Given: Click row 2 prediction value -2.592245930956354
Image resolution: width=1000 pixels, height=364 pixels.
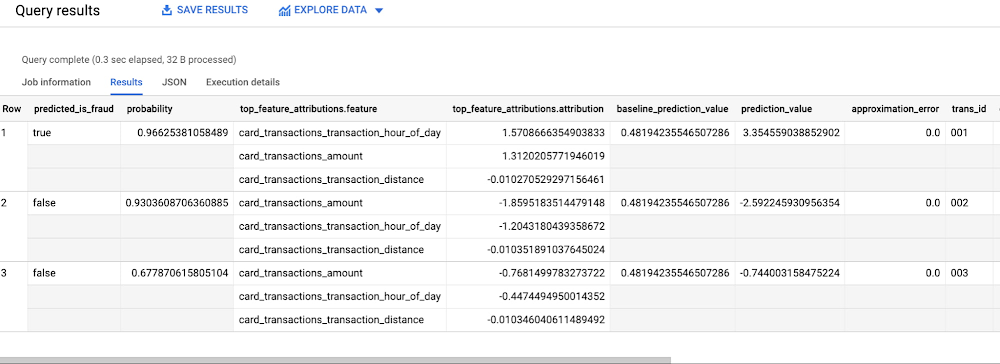Looking at the screenshot, I should click(x=790, y=203).
